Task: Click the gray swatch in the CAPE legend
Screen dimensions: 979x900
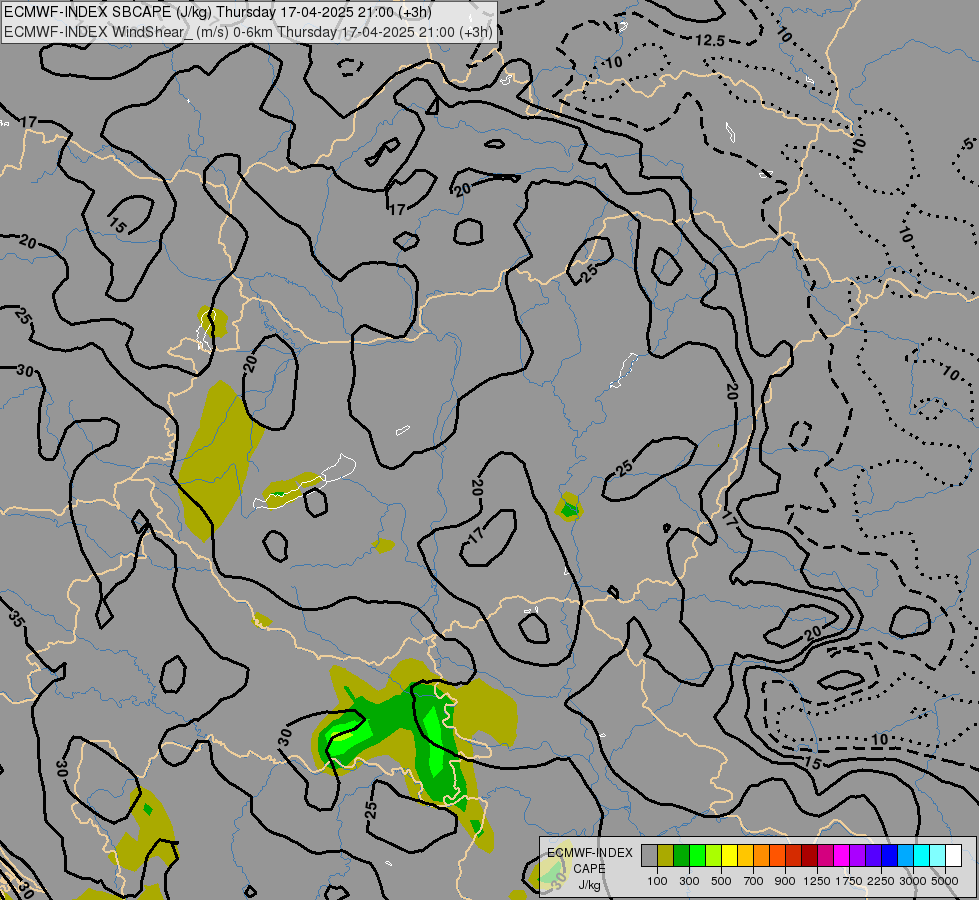Action: click(x=649, y=855)
